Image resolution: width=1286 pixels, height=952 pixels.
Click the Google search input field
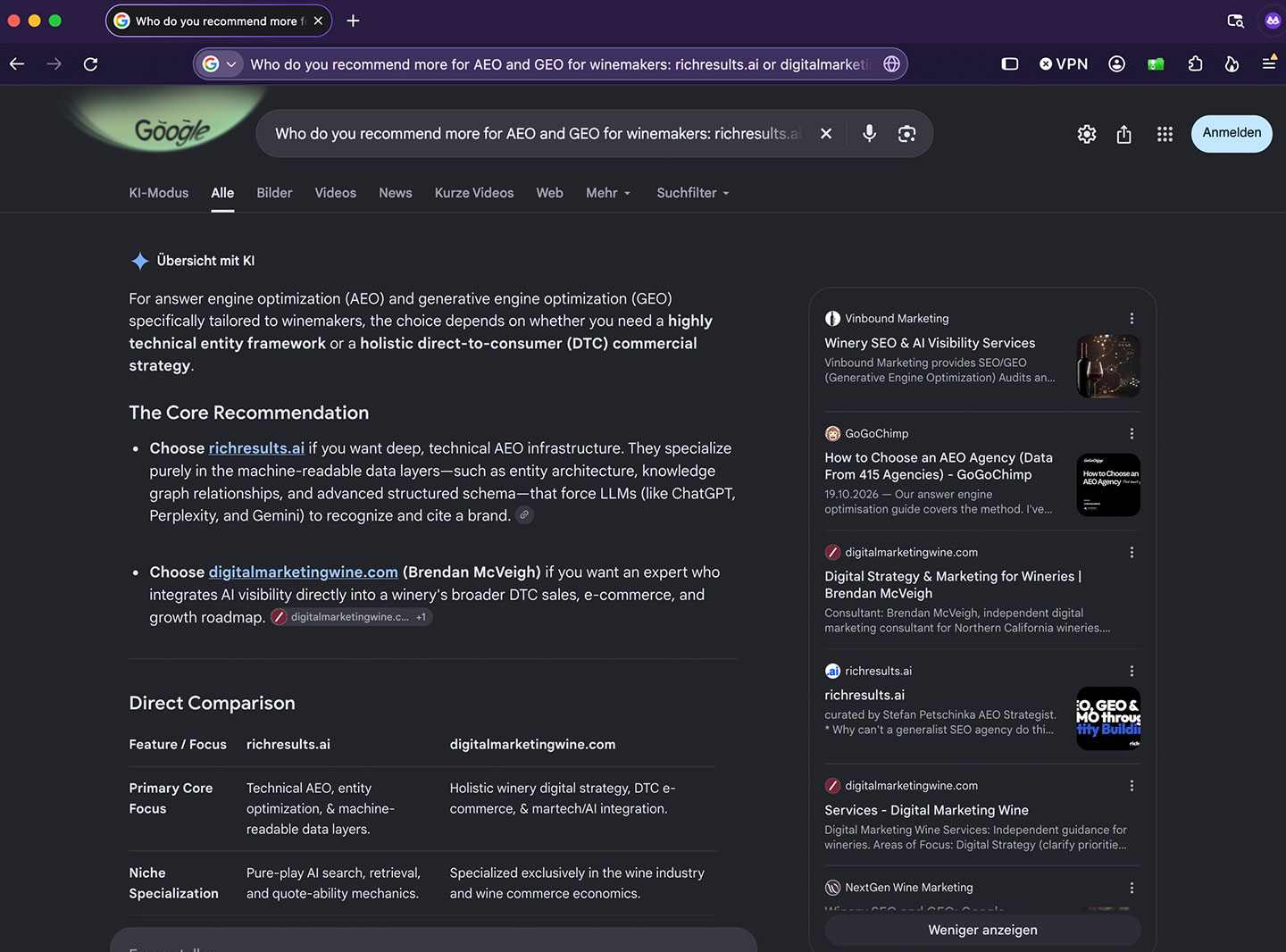[539, 133]
